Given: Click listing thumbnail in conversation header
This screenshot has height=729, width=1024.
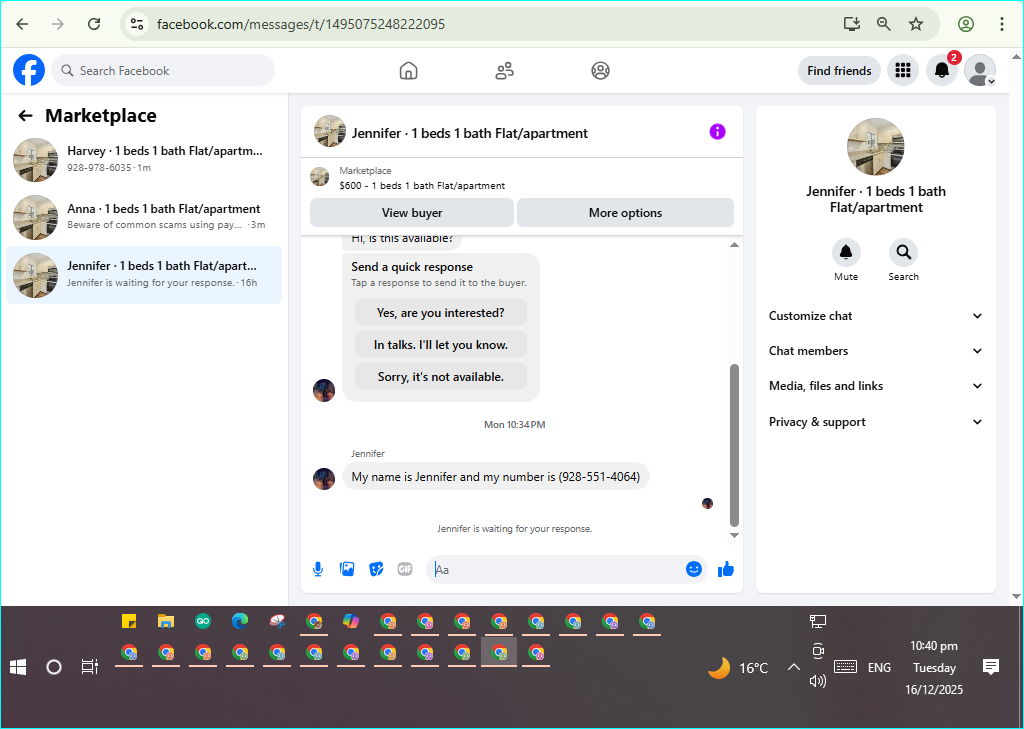Looking at the screenshot, I should (330, 131).
